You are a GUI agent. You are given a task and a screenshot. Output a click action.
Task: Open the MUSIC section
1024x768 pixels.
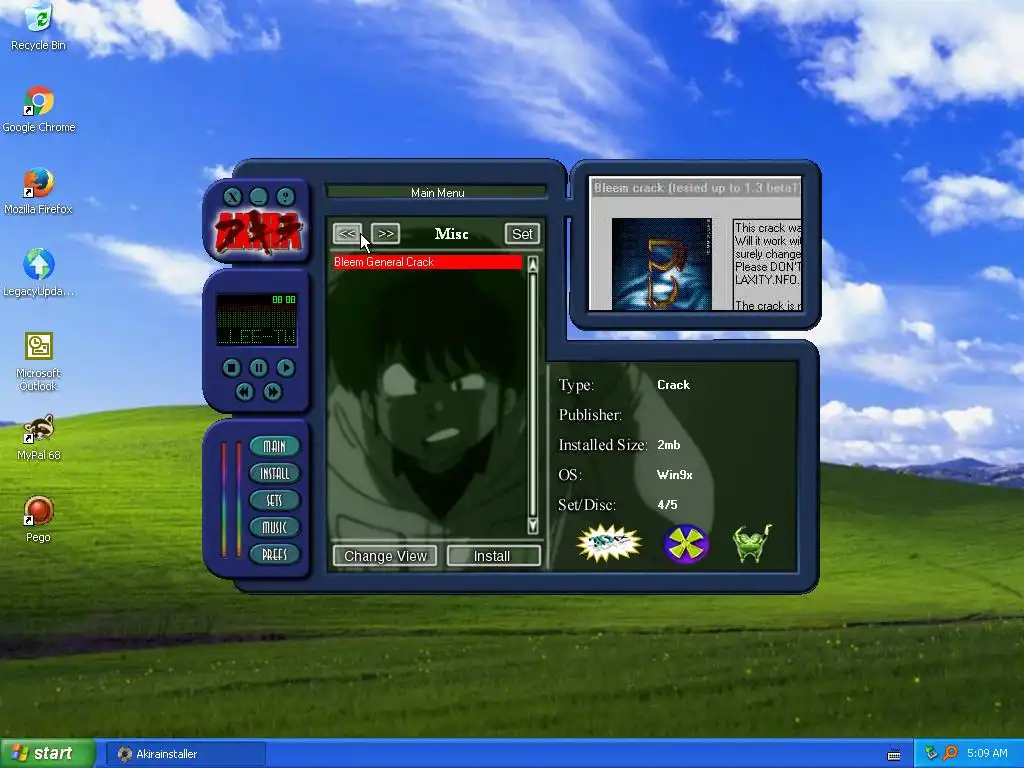click(x=274, y=527)
